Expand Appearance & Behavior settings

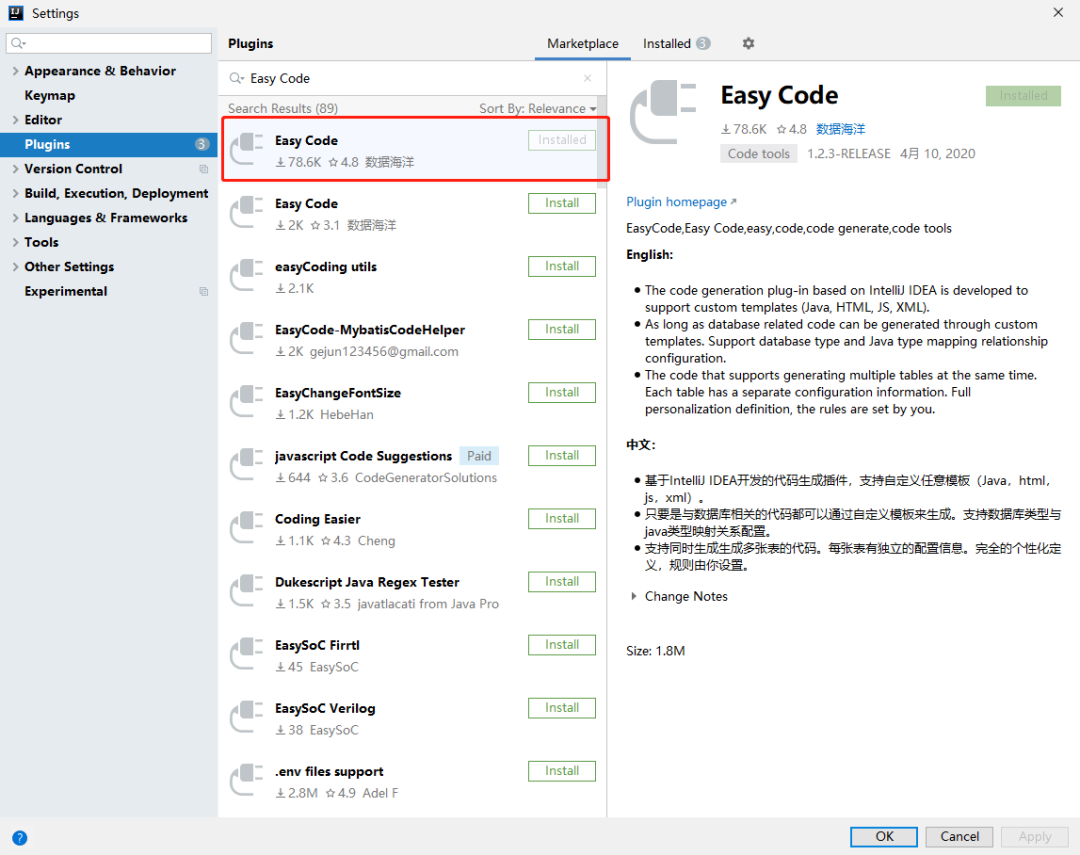coord(15,71)
